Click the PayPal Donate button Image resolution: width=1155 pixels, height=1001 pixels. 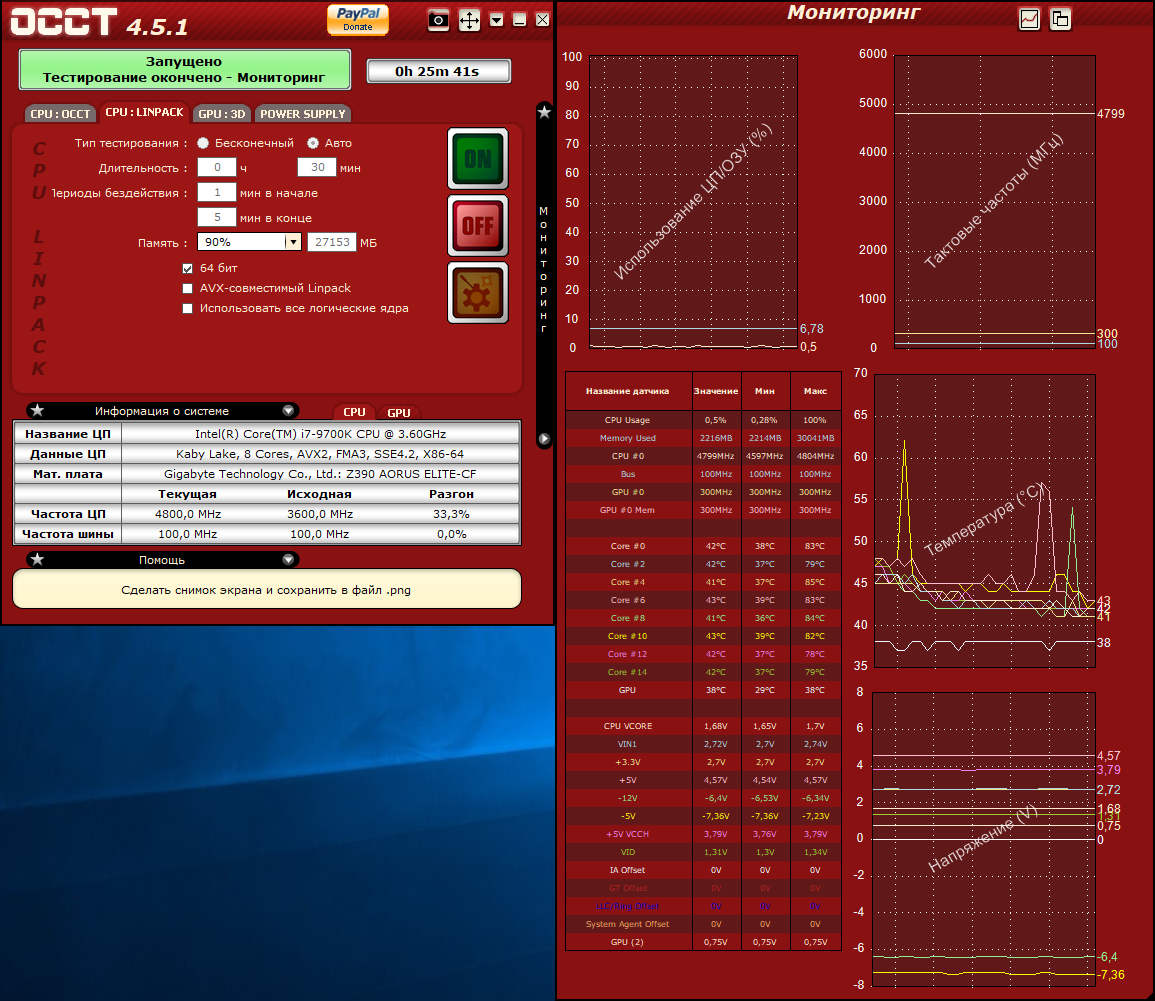tap(358, 19)
